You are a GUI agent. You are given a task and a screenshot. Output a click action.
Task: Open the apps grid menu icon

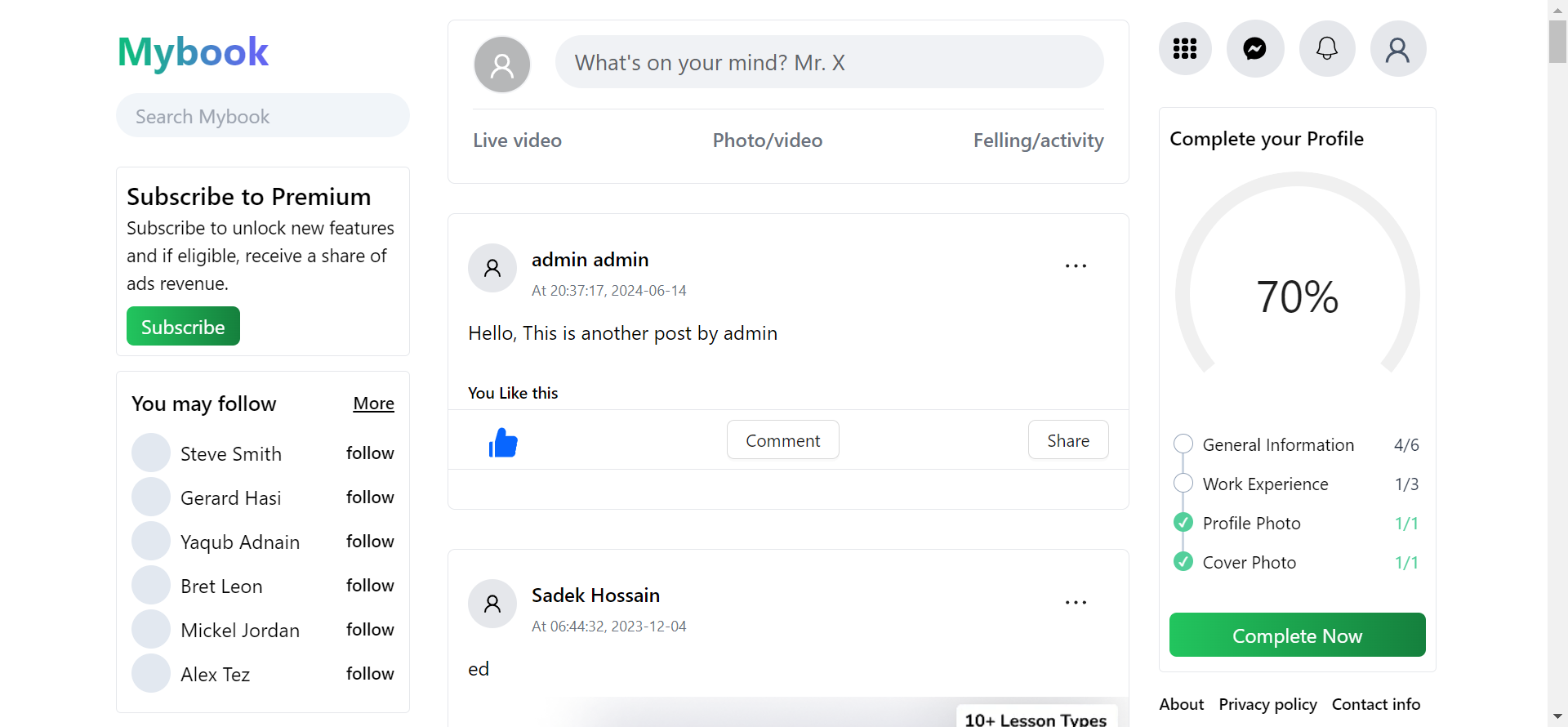pos(1185,49)
